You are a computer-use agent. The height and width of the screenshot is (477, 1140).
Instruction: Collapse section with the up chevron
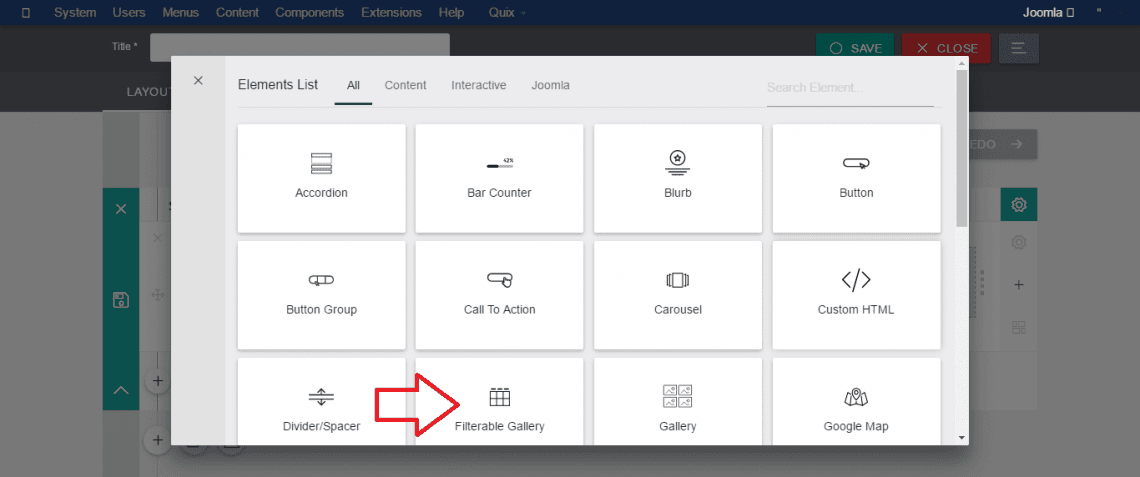click(121, 390)
